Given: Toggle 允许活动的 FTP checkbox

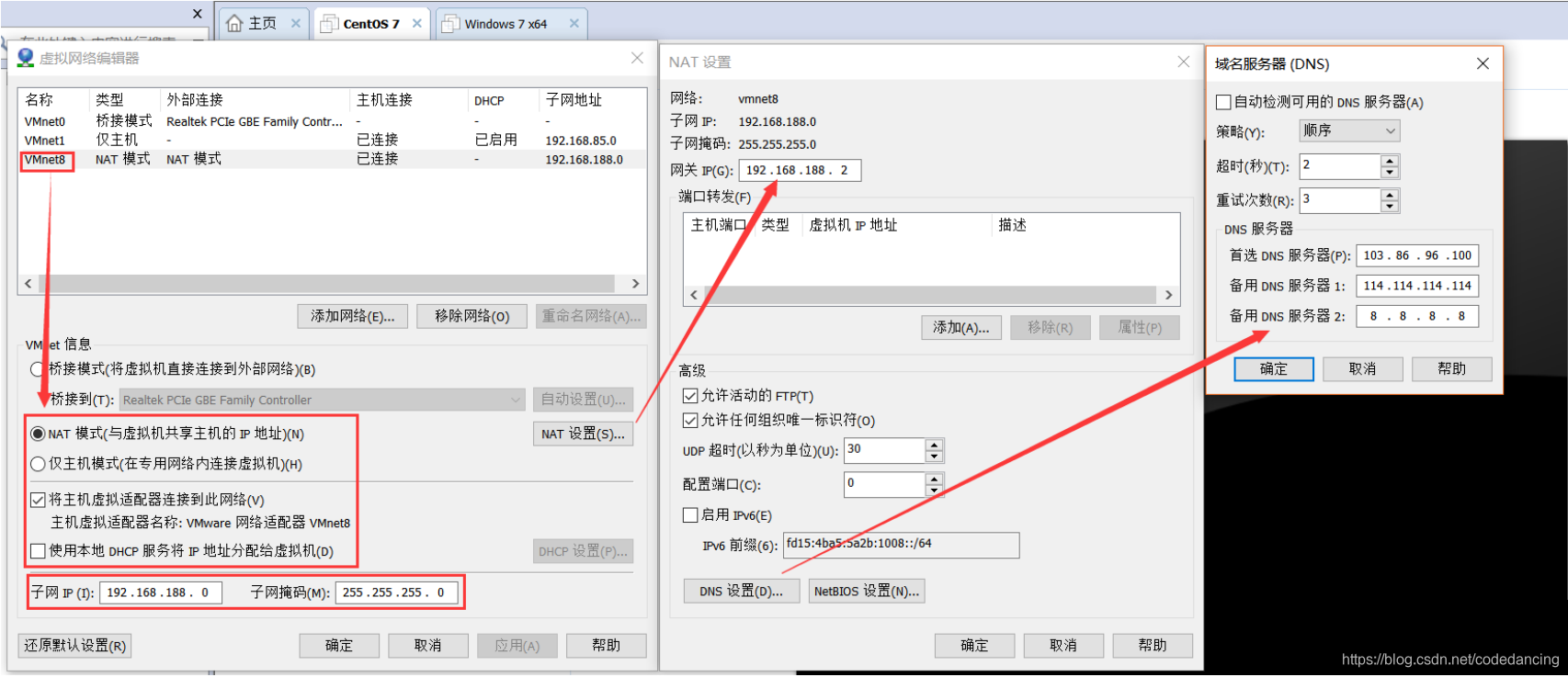Looking at the screenshot, I should [x=690, y=396].
